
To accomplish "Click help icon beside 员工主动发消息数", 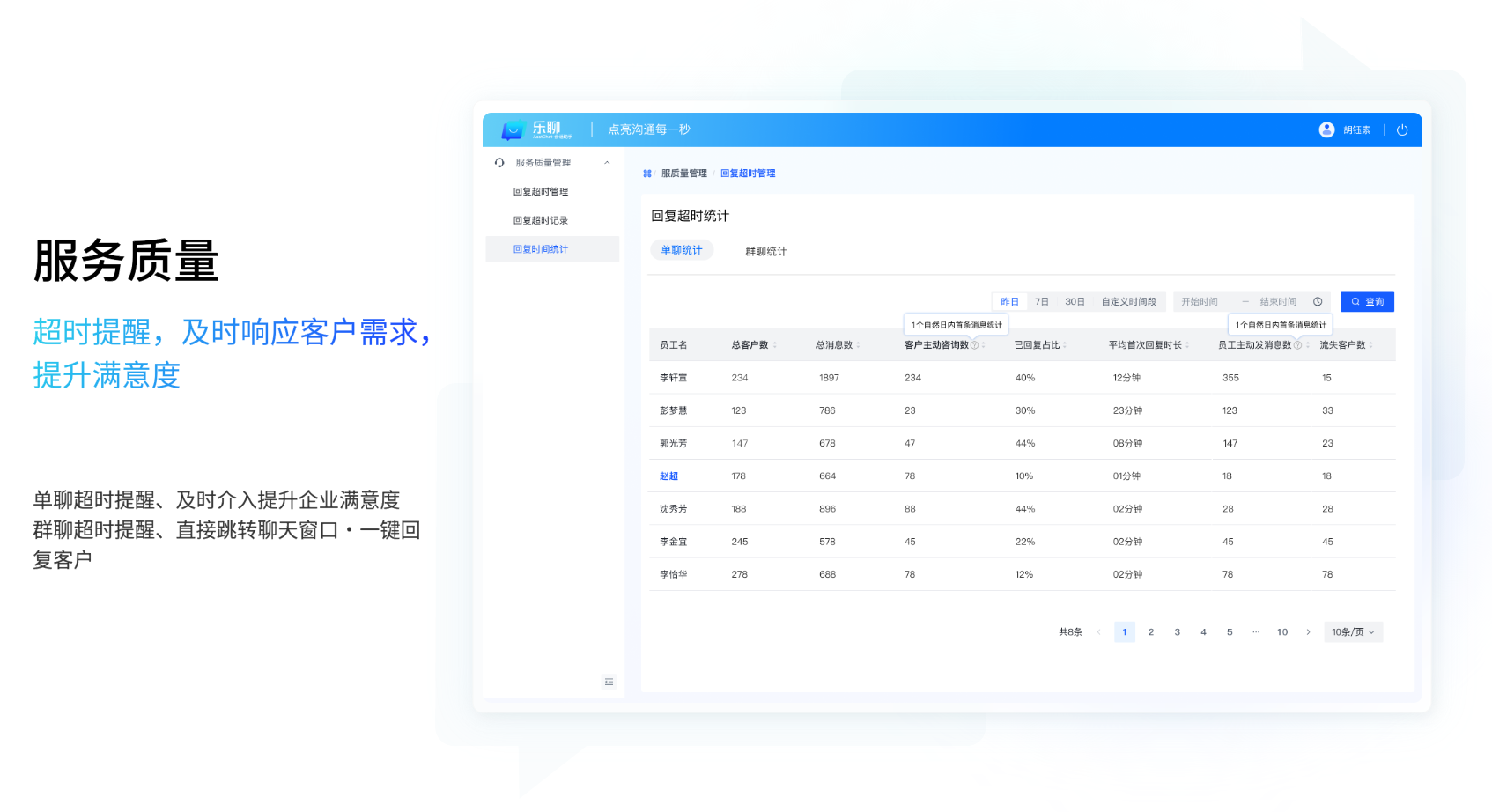I will point(1297,345).
